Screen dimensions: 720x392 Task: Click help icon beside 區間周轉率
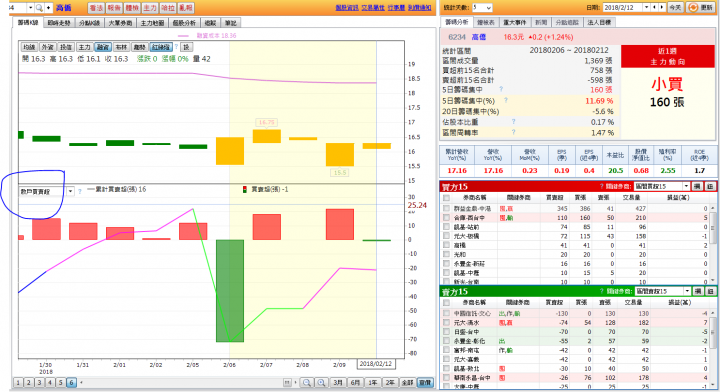tap(513, 132)
